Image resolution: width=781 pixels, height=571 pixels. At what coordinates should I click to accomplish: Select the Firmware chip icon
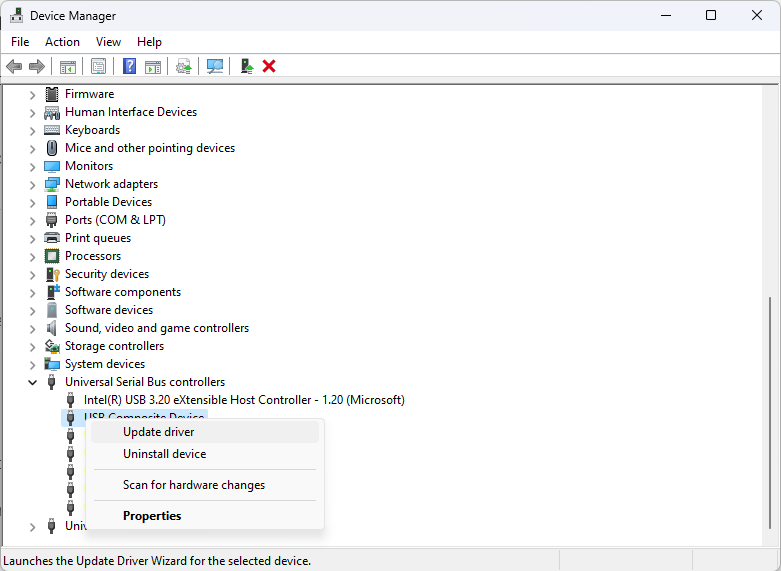coord(52,94)
